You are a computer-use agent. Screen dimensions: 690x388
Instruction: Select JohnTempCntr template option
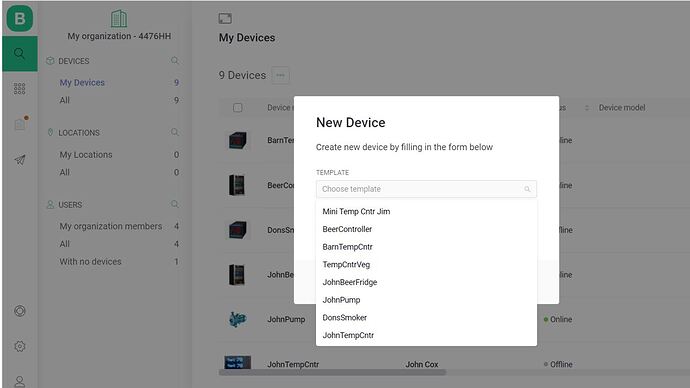(x=426, y=335)
